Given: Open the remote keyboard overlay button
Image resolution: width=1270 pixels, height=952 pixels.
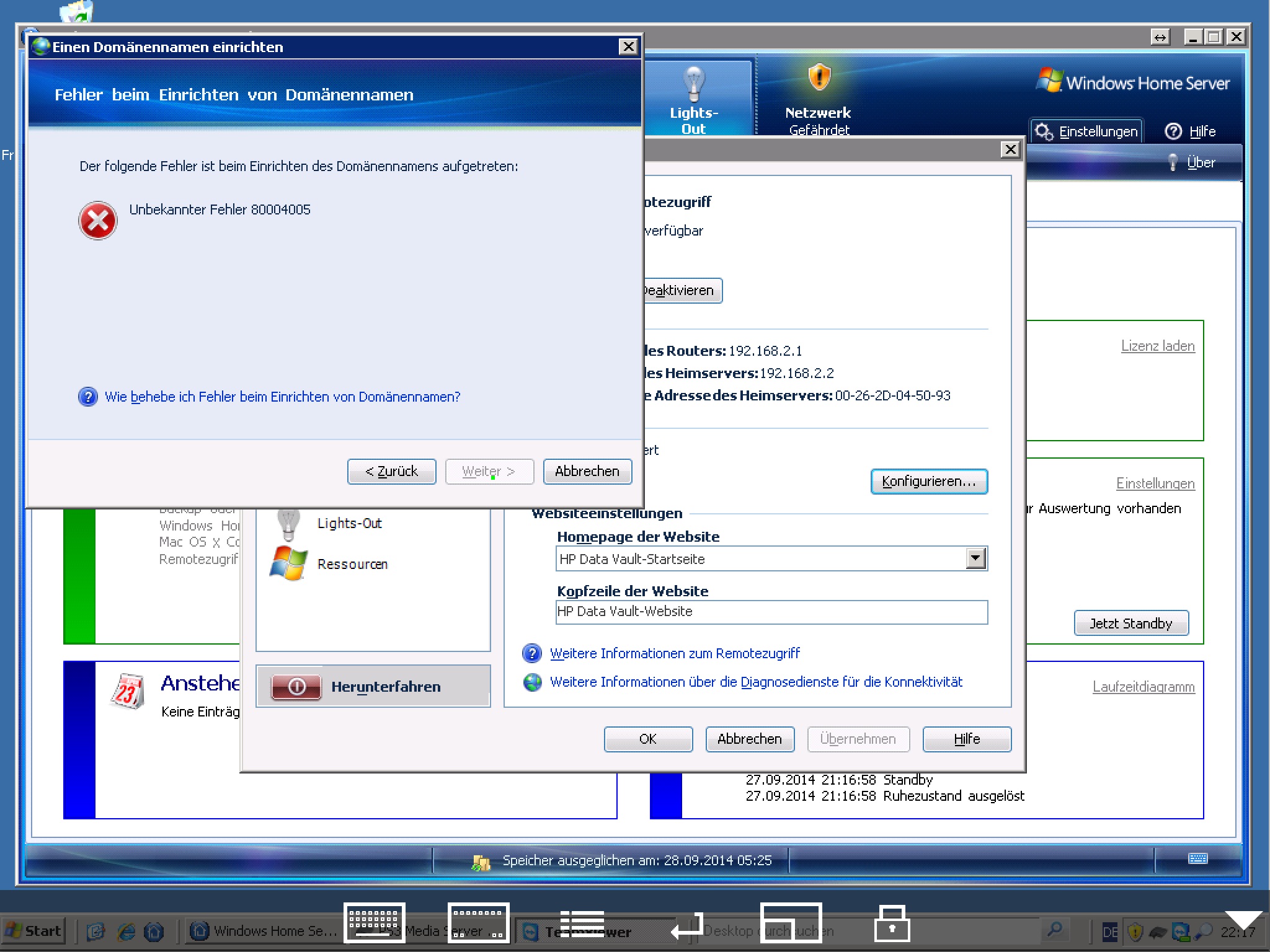Looking at the screenshot, I should pos(374,923).
